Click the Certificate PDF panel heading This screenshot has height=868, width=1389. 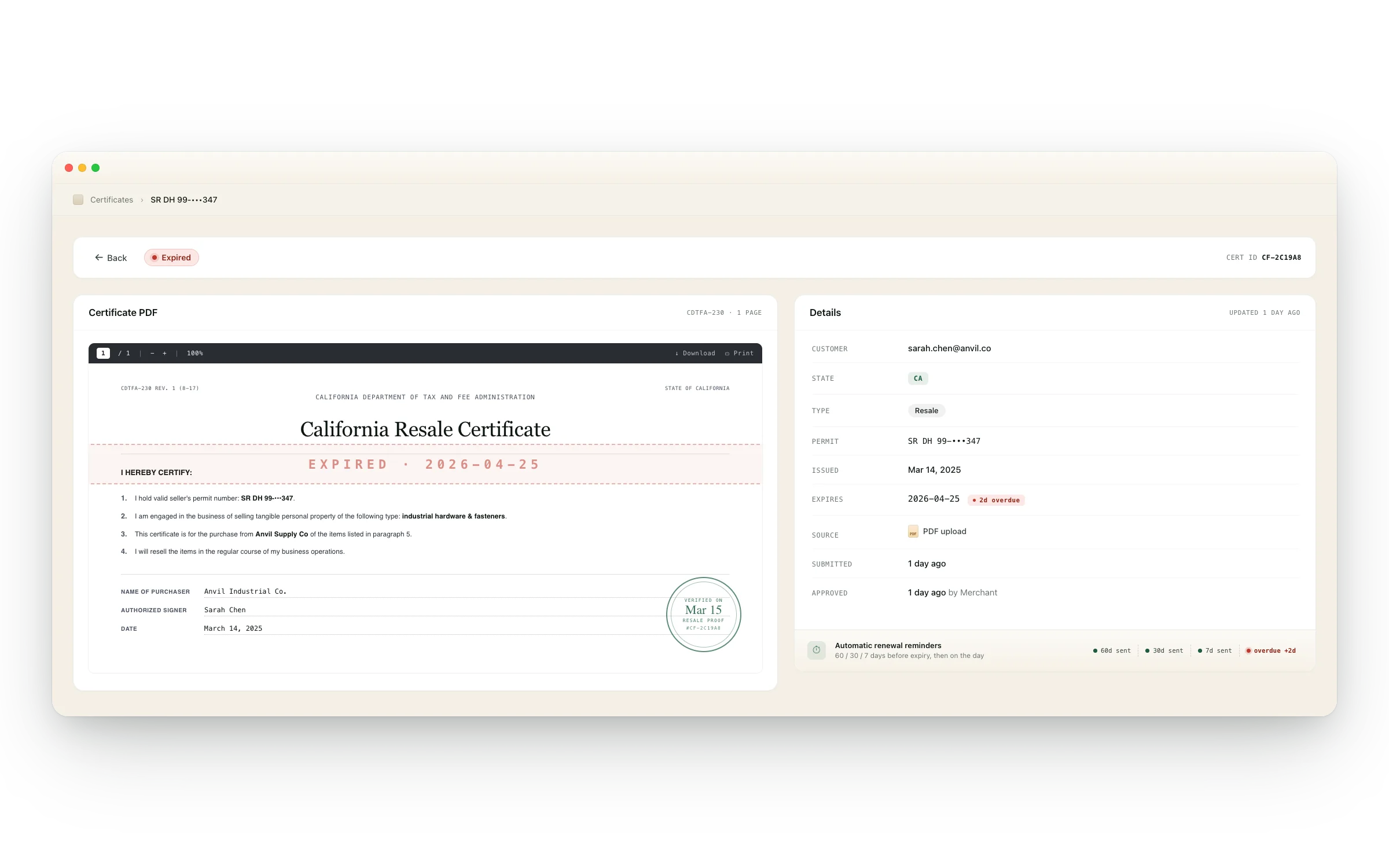123,312
